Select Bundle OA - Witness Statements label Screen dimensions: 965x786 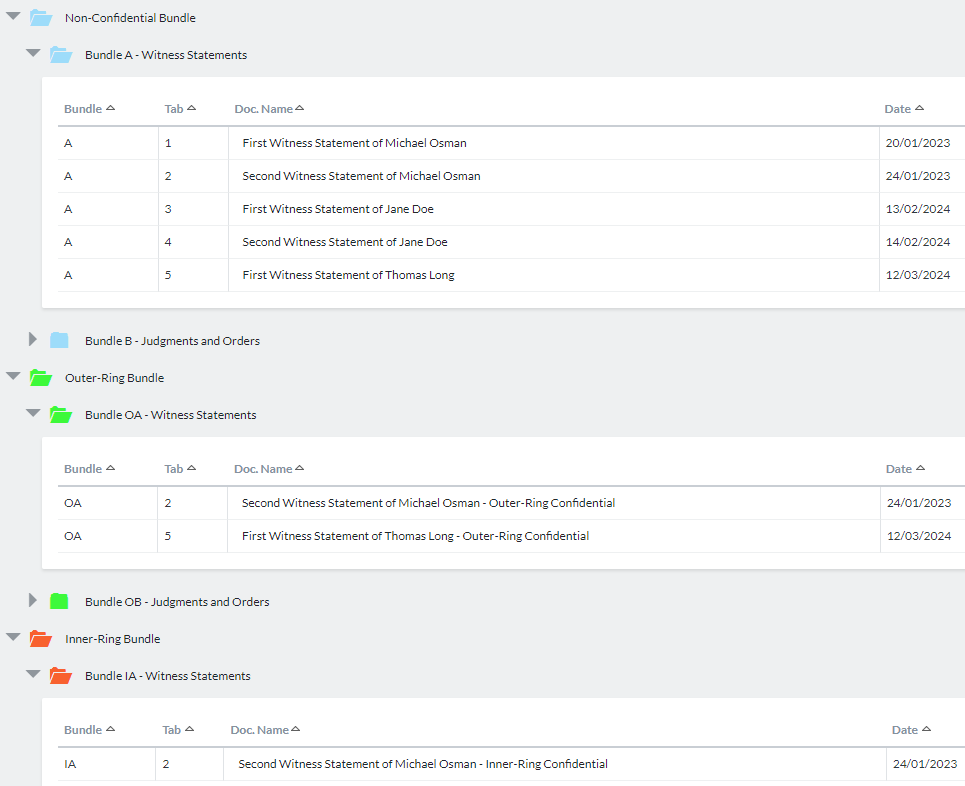pyautogui.click(x=170, y=415)
